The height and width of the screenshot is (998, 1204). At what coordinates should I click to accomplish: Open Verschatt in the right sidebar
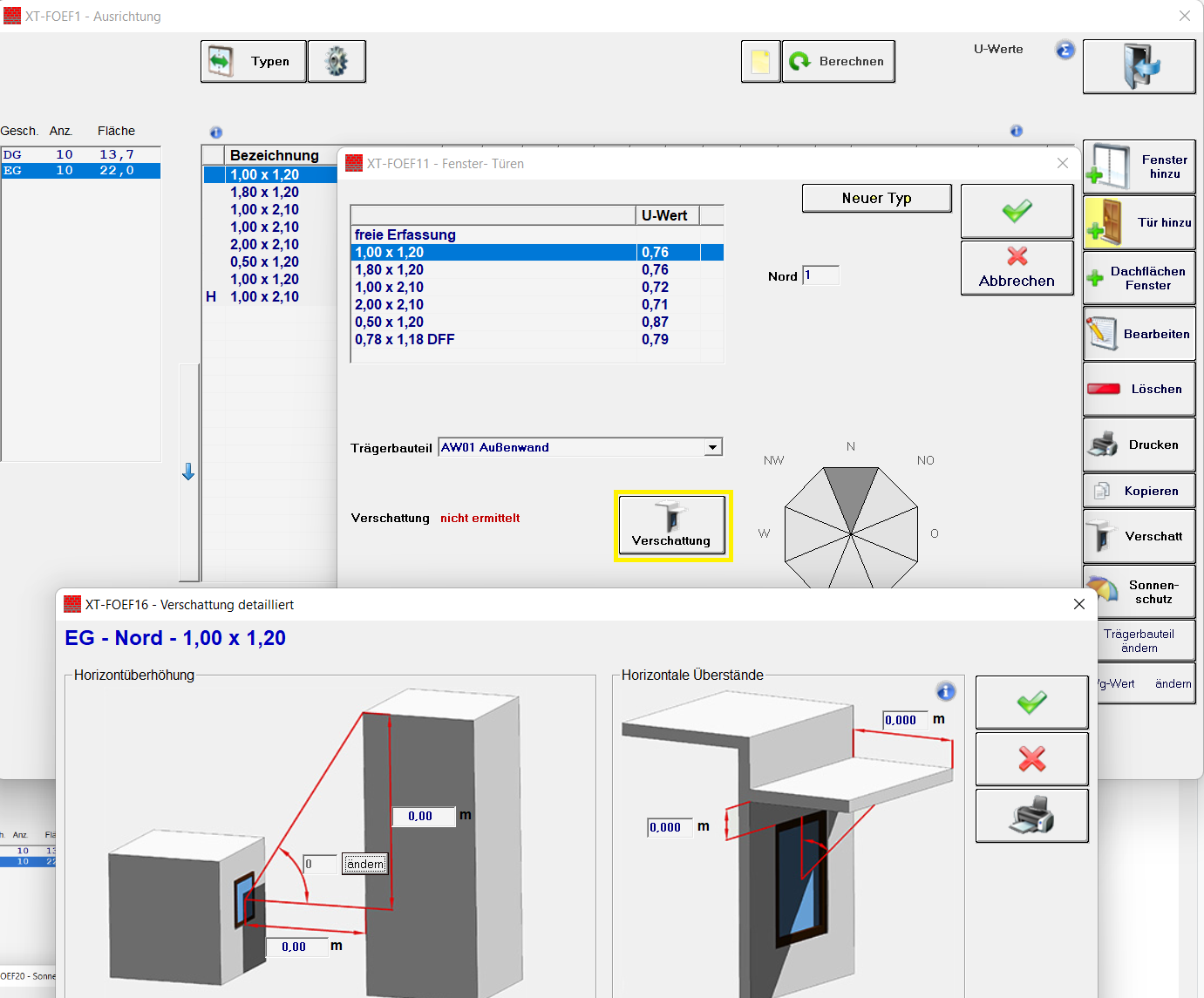[x=1139, y=536]
